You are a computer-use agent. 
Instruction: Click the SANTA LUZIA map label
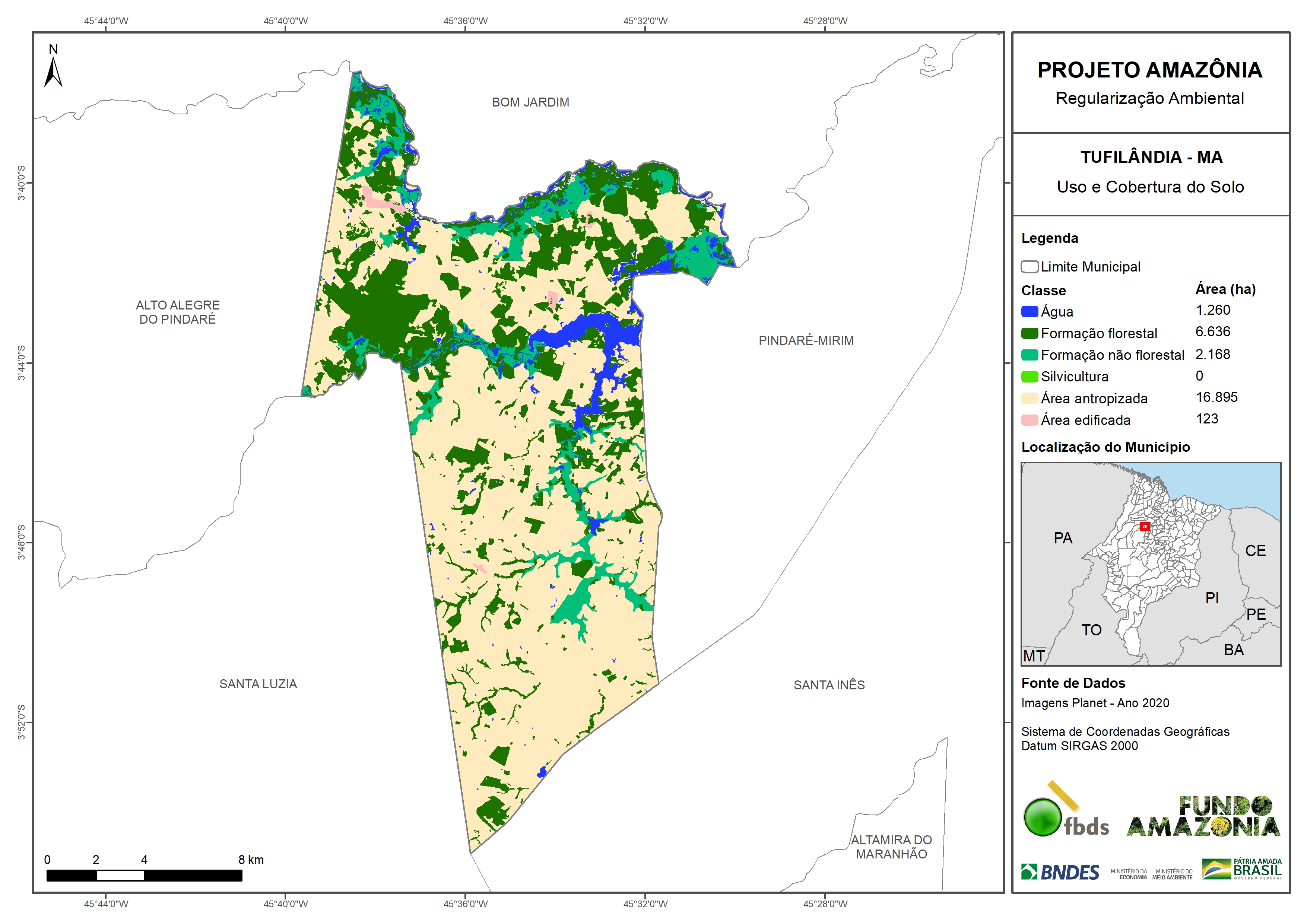point(258,684)
